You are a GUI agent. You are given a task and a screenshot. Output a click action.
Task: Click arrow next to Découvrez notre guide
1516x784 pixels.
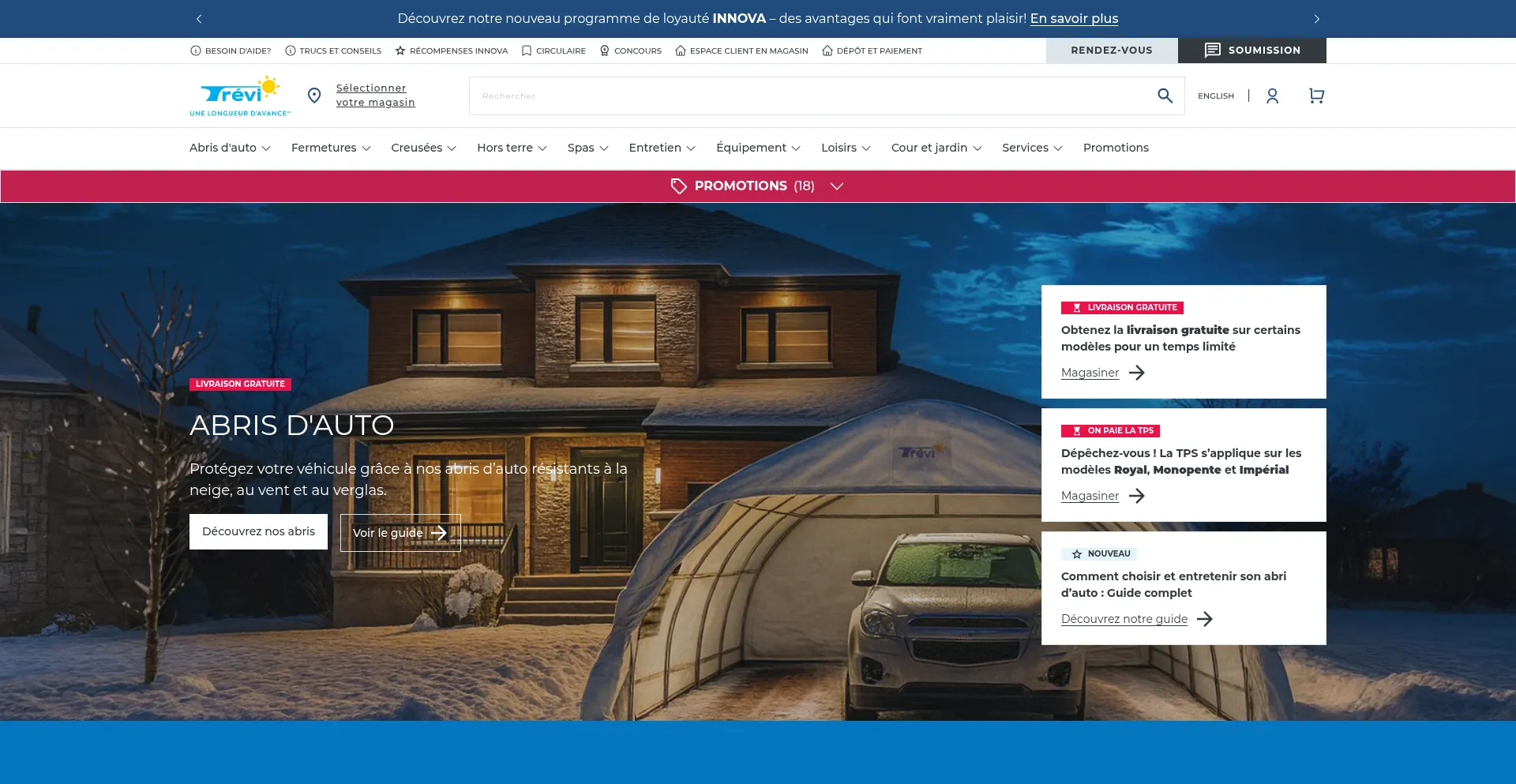coord(1204,619)
